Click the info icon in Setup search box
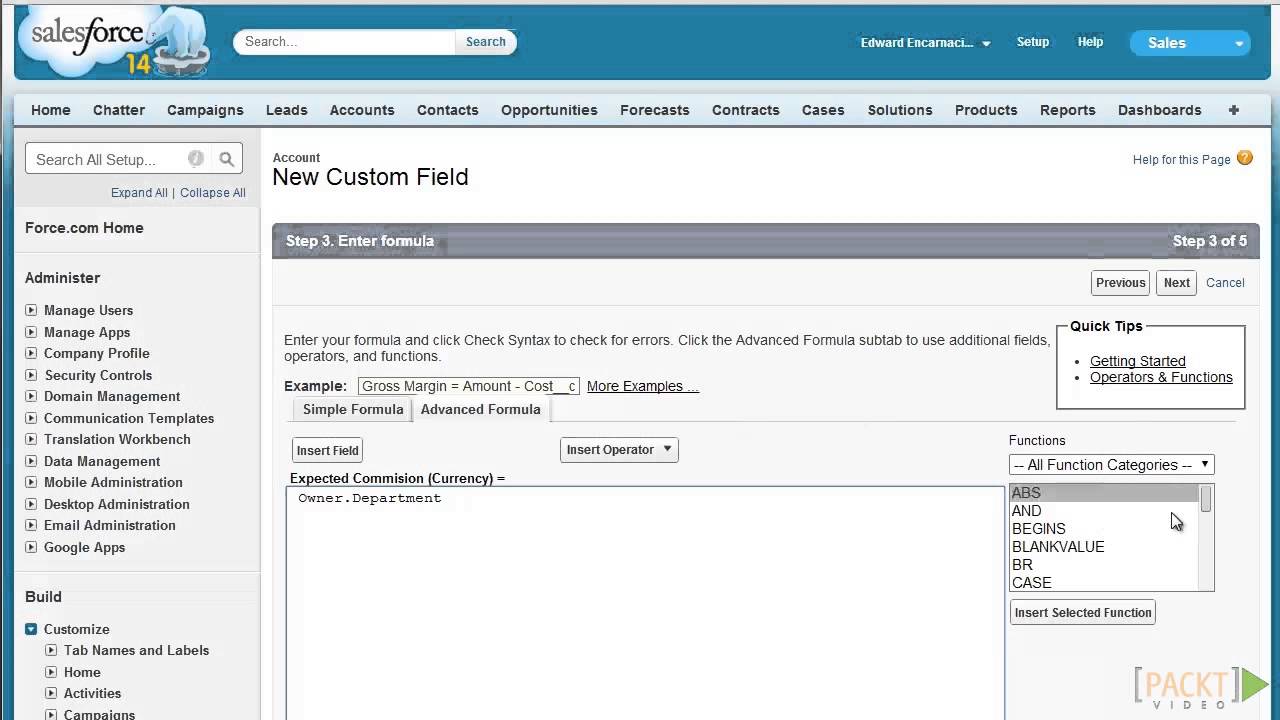This screenshot has height=720, width=1280. (196, 159)
